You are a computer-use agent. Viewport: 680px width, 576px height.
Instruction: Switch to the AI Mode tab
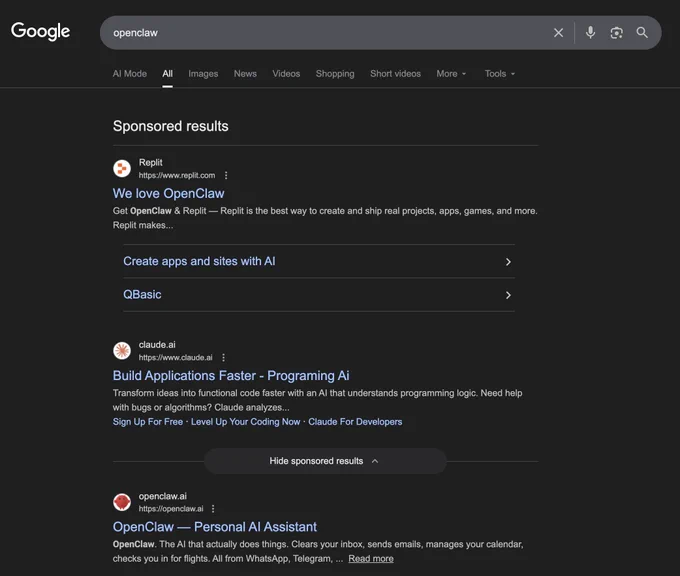[130, 74]
